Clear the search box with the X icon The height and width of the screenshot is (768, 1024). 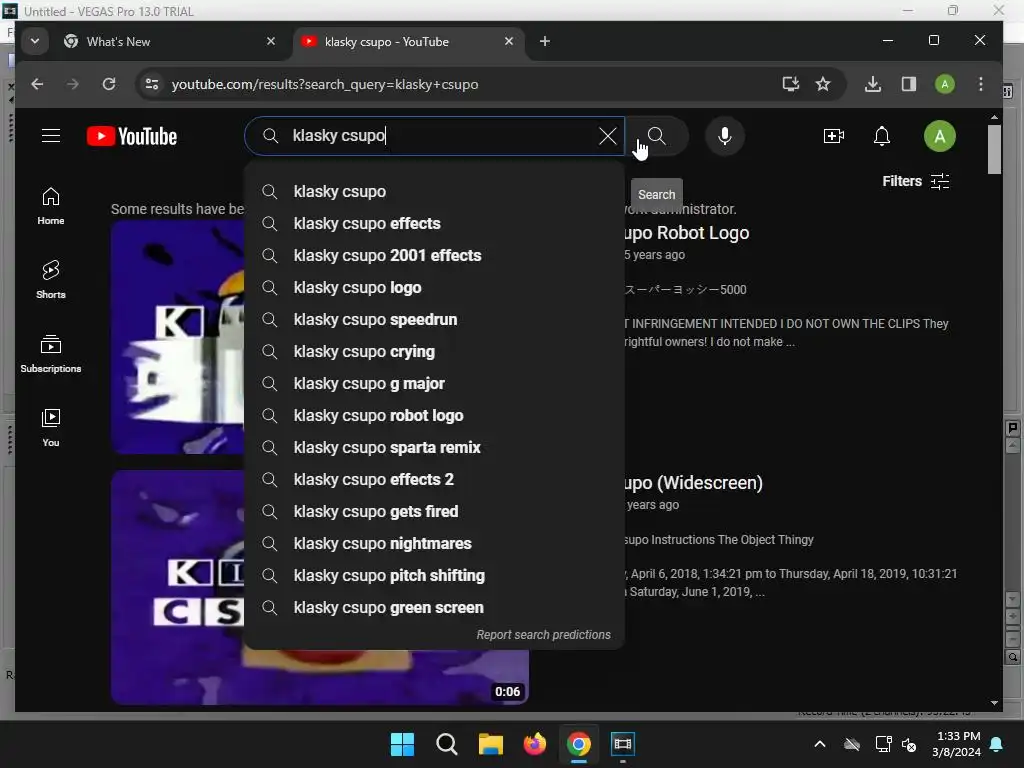(607, 136)
